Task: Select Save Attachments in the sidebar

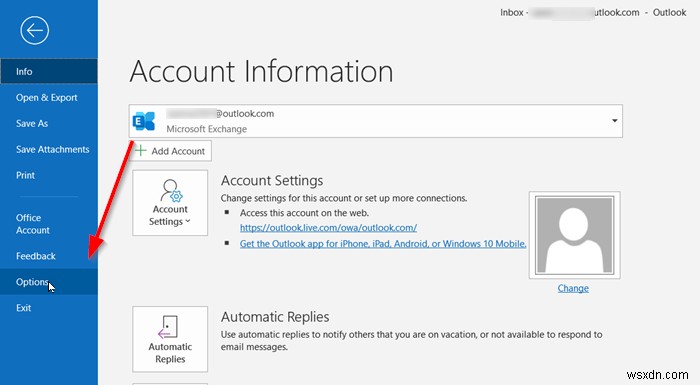Action: point(49,149)
